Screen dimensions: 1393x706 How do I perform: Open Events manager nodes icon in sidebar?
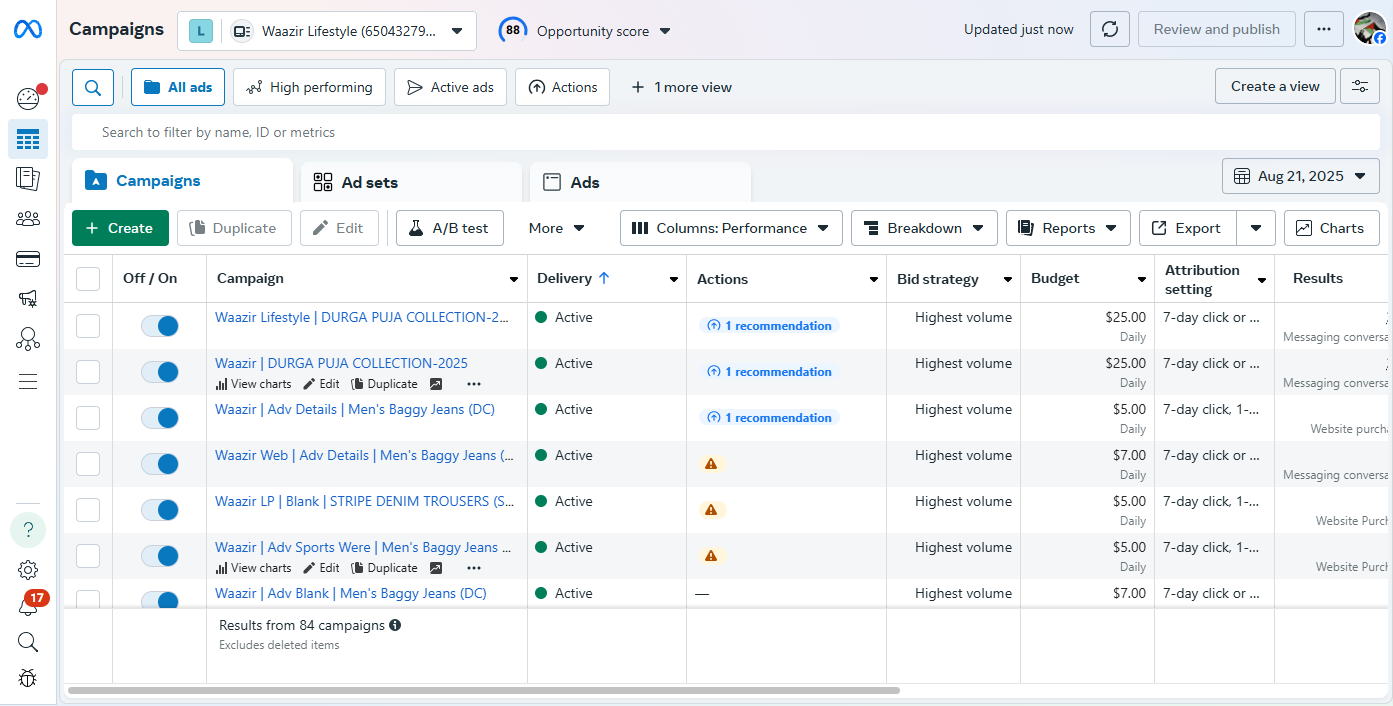click(28, 339)
